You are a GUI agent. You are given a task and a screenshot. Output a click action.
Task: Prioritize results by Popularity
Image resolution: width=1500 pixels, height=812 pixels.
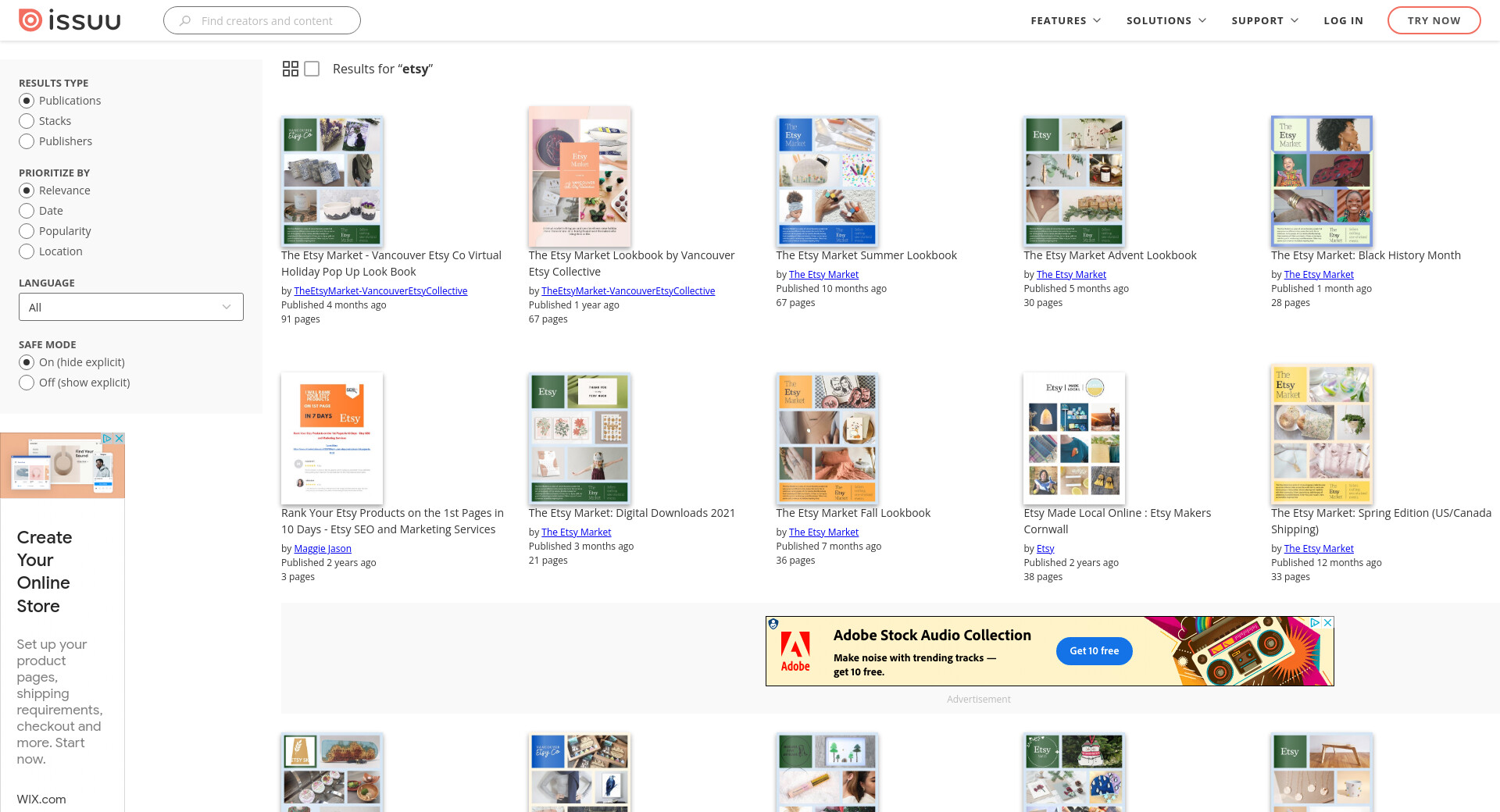[27, 231]
